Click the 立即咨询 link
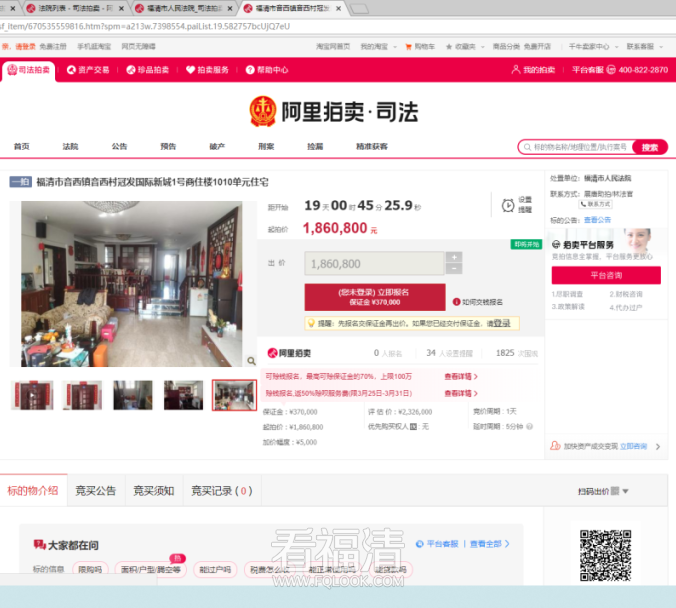 click(634, 446)
